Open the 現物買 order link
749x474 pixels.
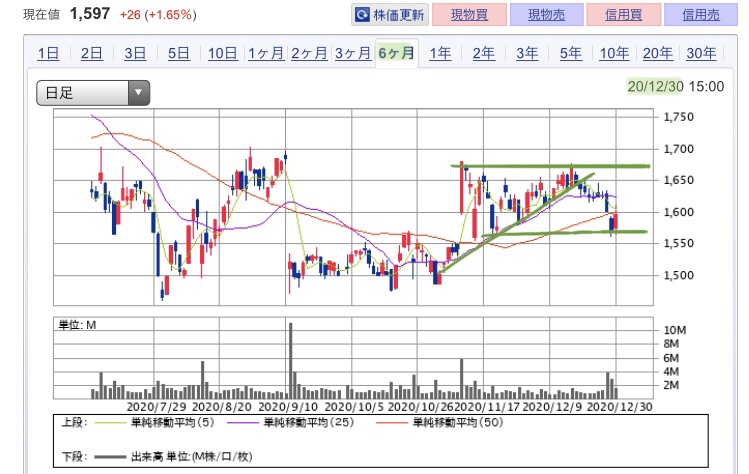[x=469, y=15]
